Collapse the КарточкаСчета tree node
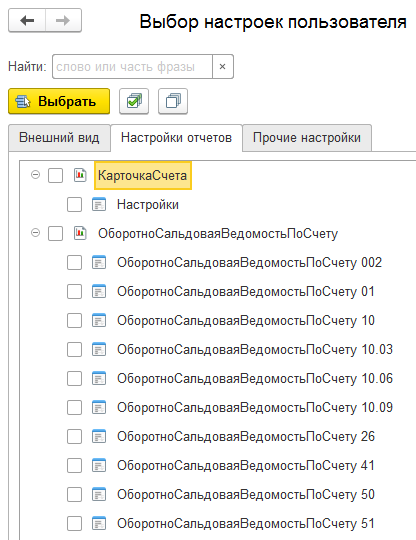 (x=35, y=175)
